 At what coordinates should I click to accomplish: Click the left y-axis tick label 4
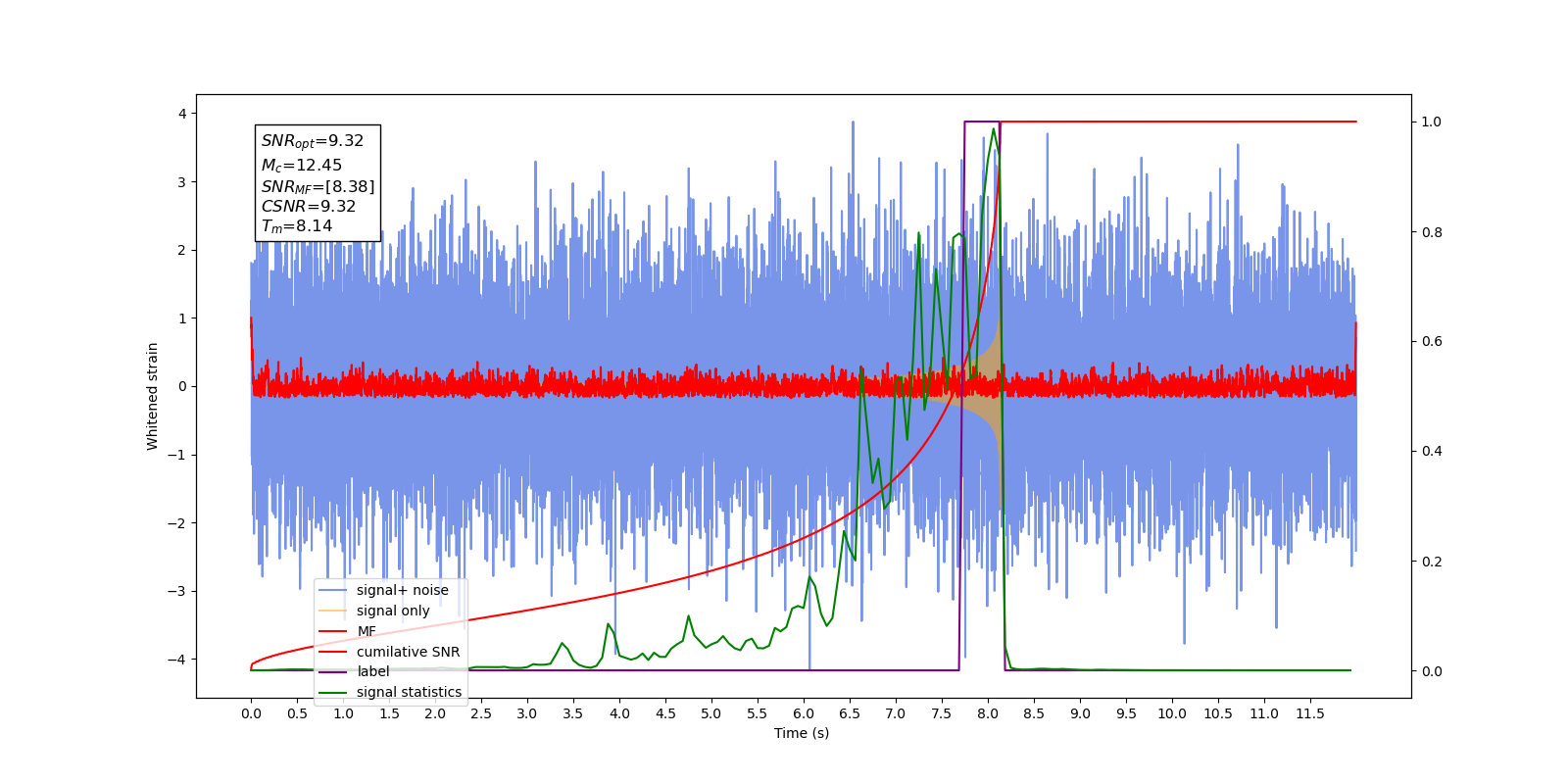(x=181, y=114)
